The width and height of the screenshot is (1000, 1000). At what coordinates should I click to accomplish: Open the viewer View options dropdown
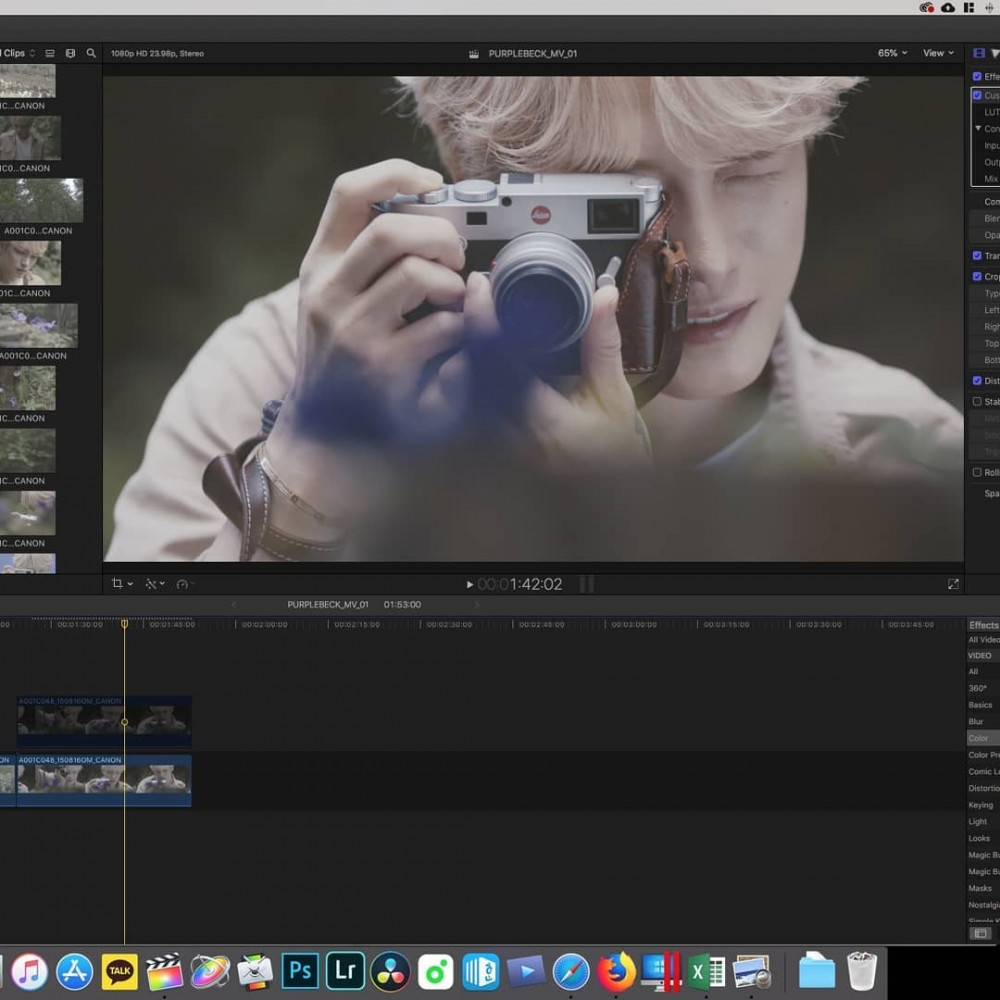pyautogui.click(x=938, y=53)
